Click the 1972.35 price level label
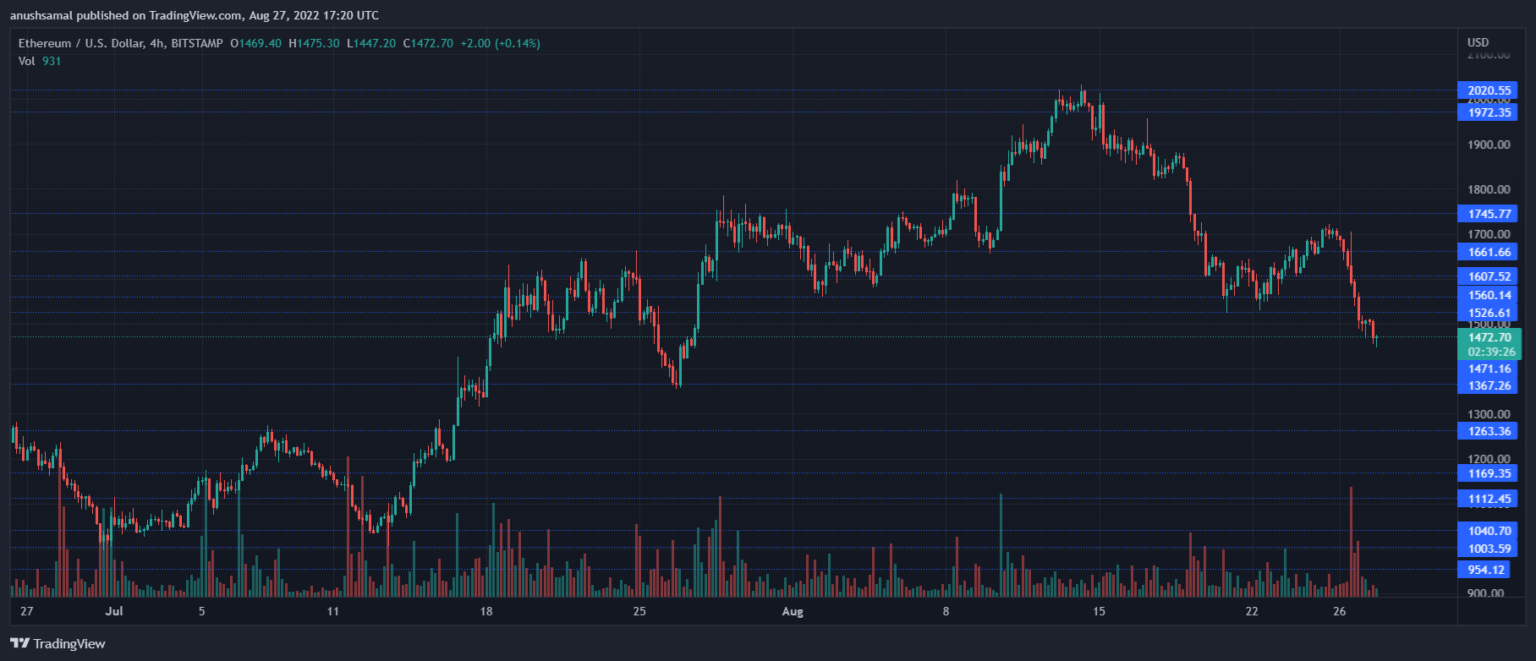 click(x=1489, y=112)
